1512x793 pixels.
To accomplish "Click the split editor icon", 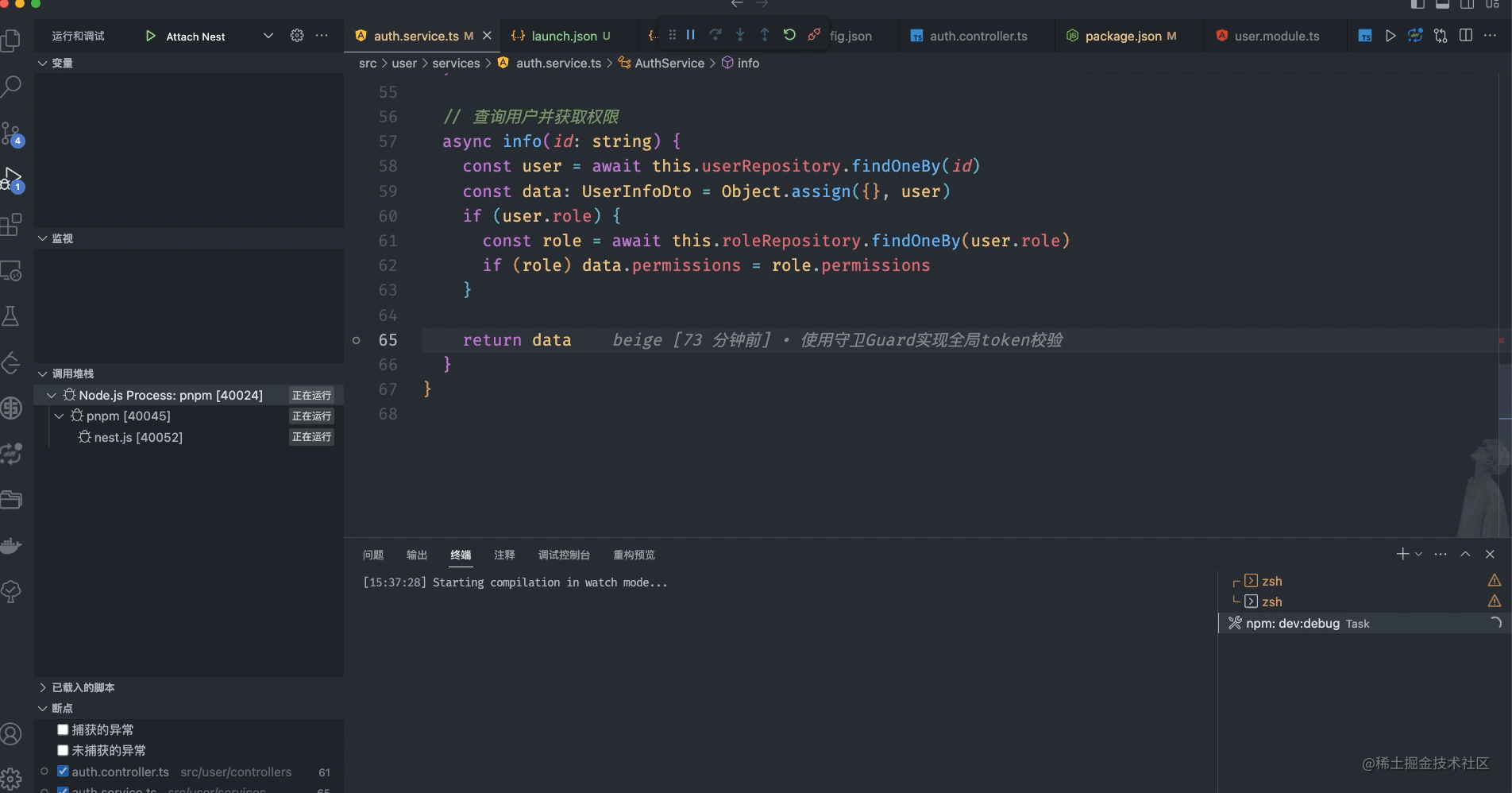I will point(1466,36).
